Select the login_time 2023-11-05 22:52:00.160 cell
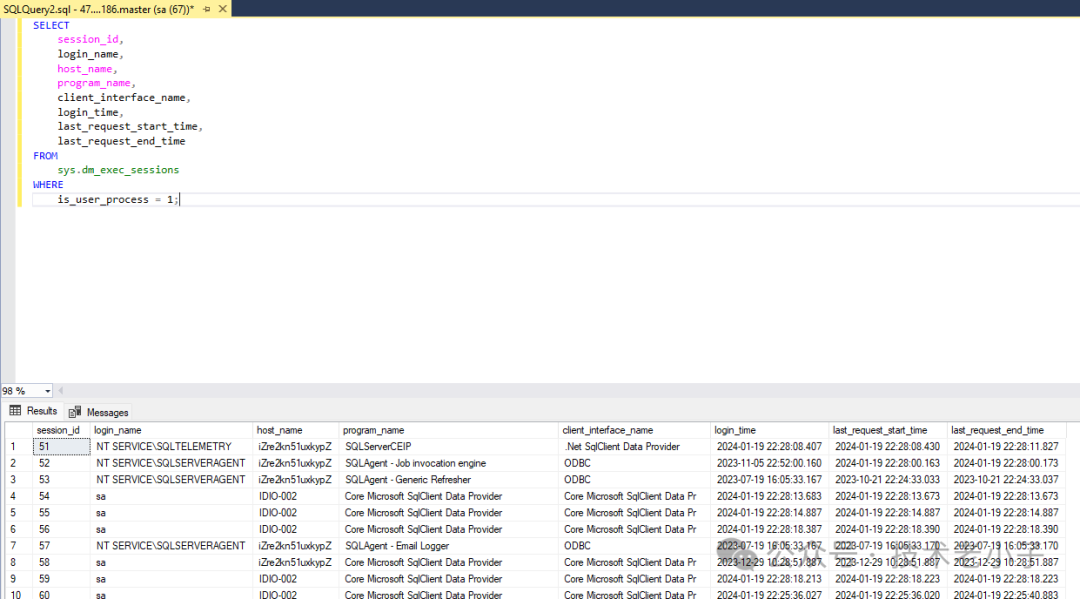The height and width of the screenshot is (599, 1080). [769, 463]
